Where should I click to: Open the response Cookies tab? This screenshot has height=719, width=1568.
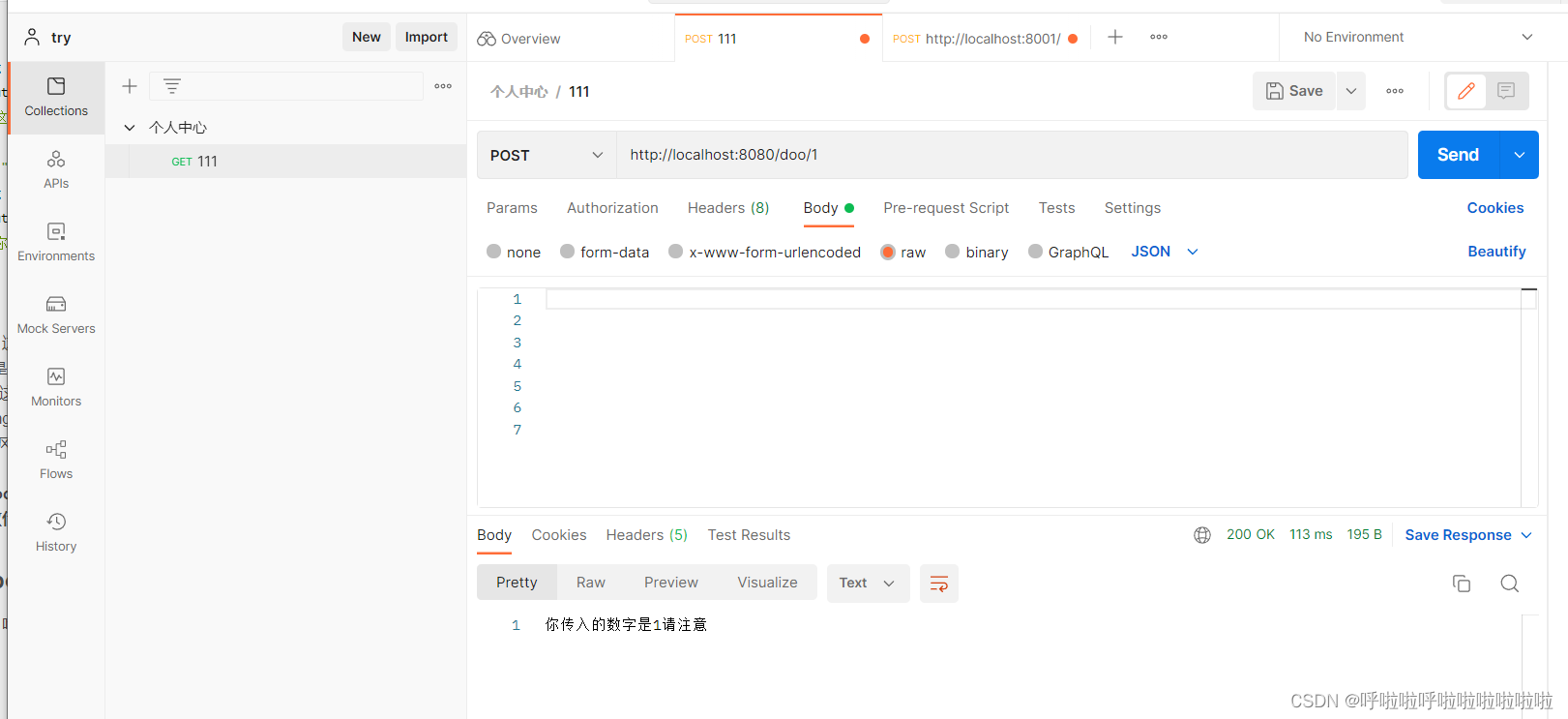coord(559,535)
